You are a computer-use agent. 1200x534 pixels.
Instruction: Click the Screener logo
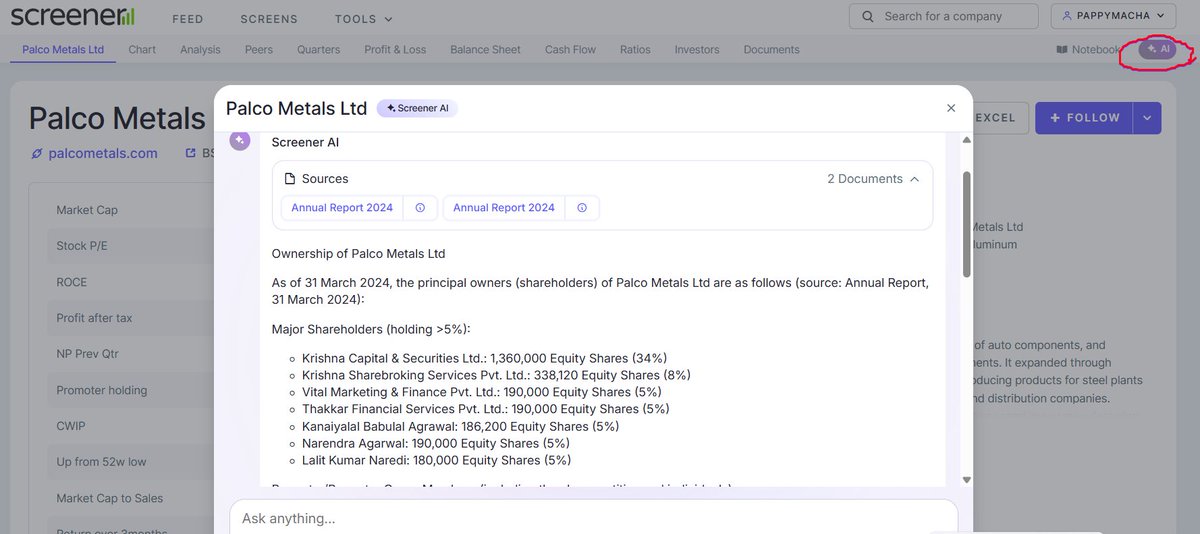72,17
